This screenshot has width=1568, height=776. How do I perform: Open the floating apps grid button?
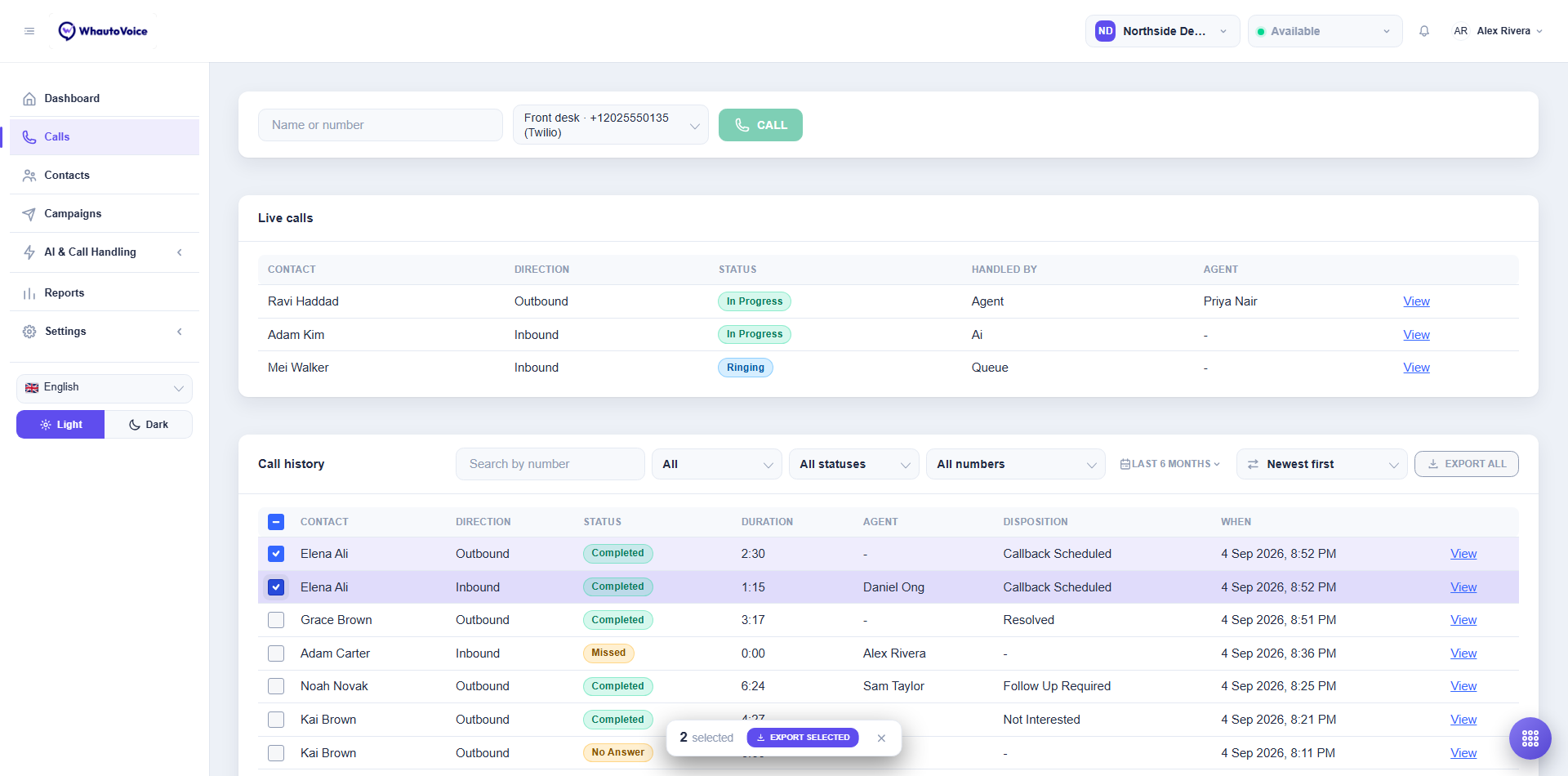(1530, 738)
